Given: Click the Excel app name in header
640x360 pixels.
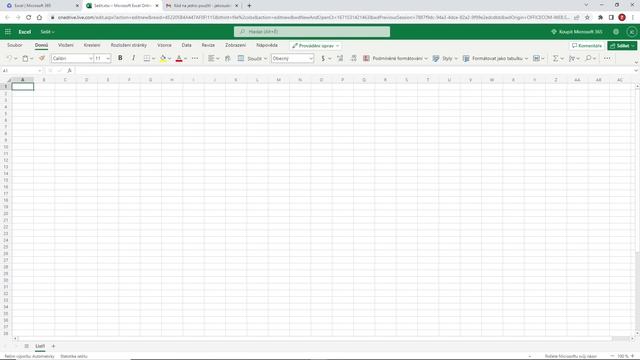Looking at the screenshot, I should 24,31.
